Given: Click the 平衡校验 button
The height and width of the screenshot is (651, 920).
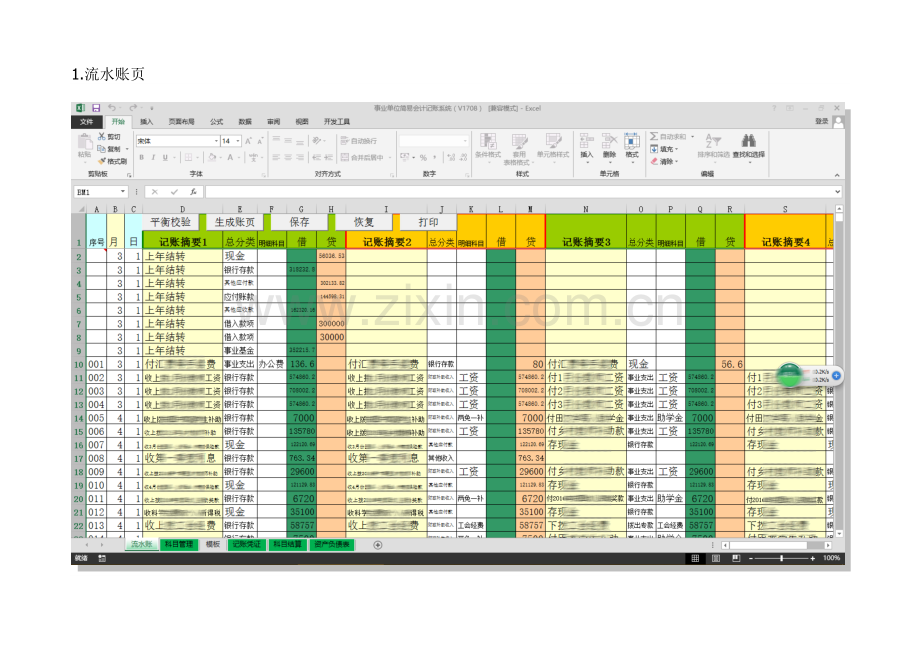Looking at the screenshot, I should point(170,222).
